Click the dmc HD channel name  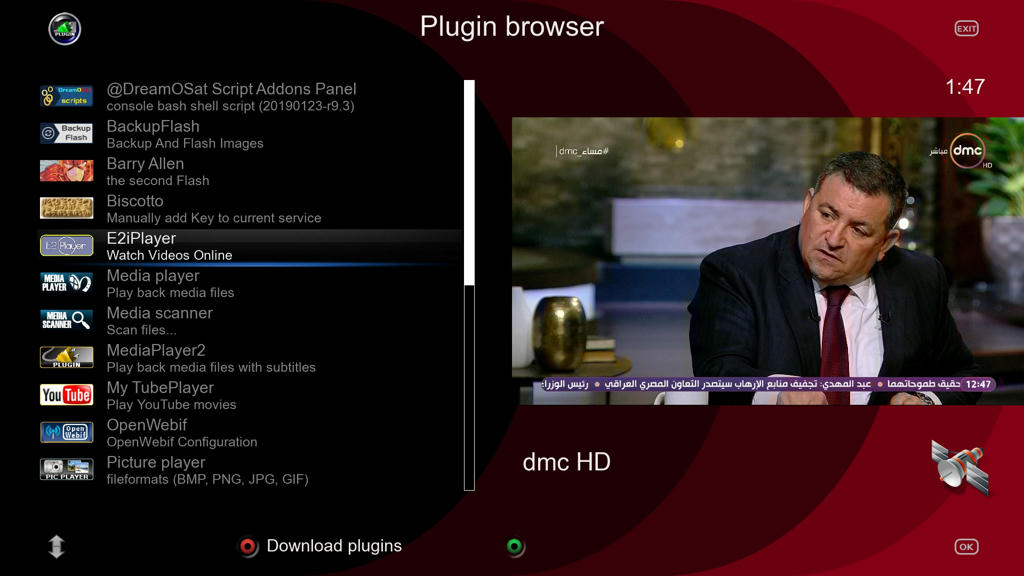click(566, 462)
